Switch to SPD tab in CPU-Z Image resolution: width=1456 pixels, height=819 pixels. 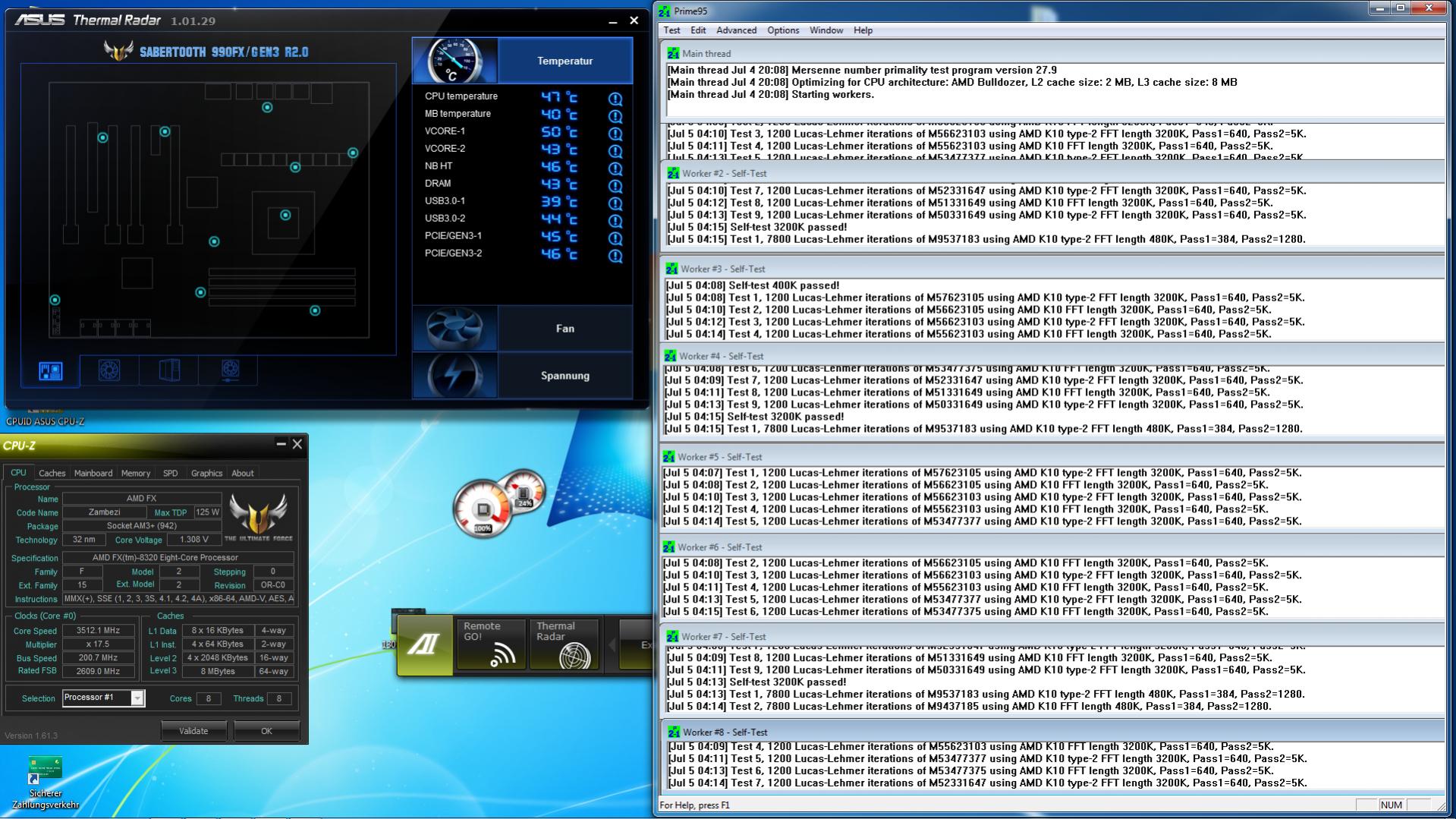170,473
